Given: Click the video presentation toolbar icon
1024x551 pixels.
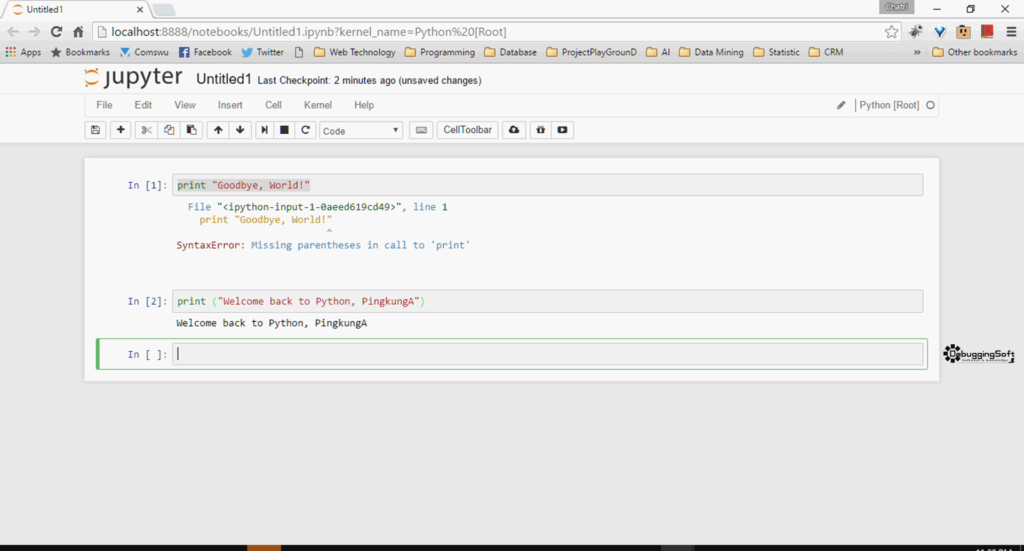Looking at the screenshot, I should [x=562, y=130].
